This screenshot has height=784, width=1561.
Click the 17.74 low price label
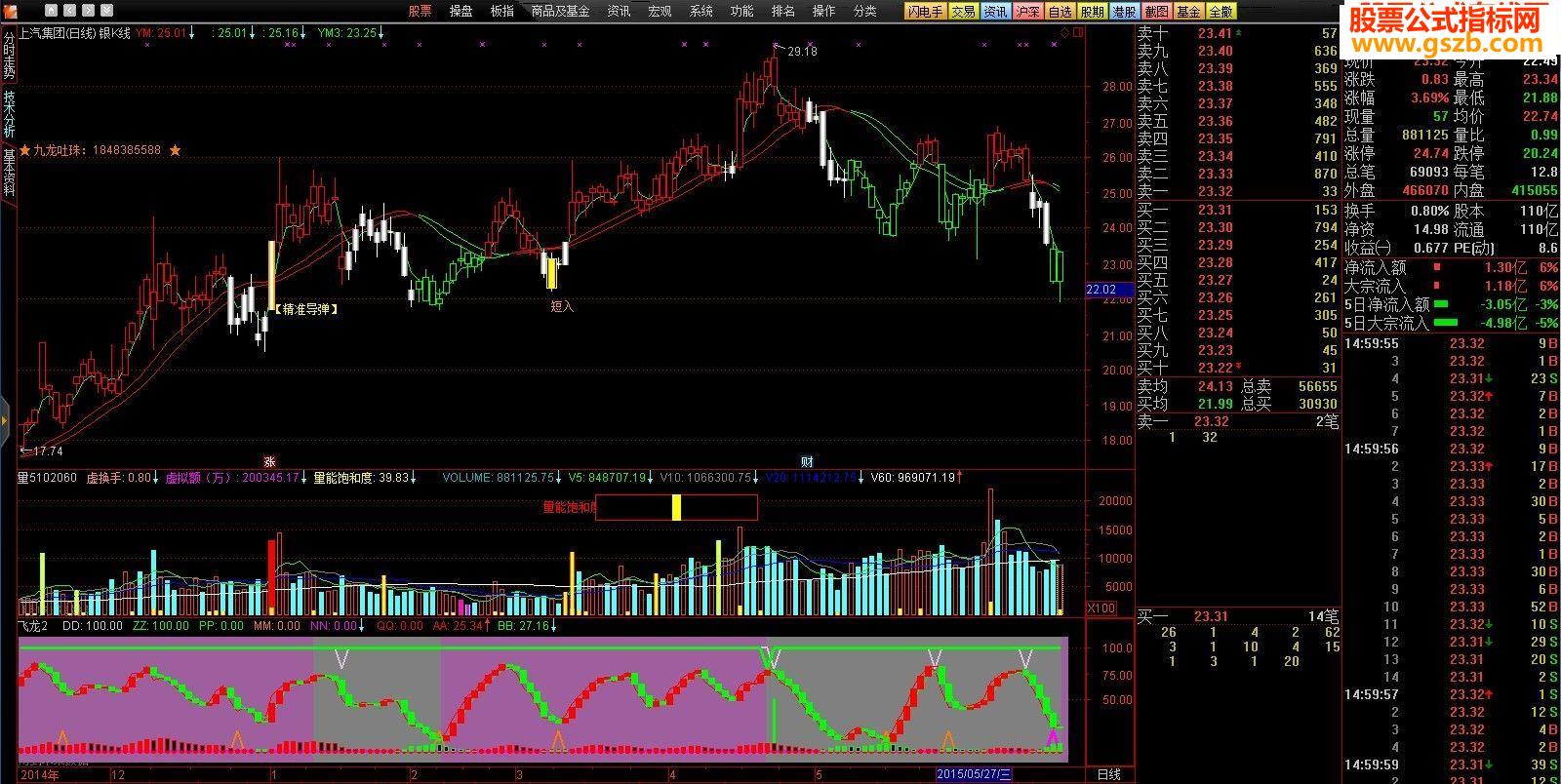point(47,451)
